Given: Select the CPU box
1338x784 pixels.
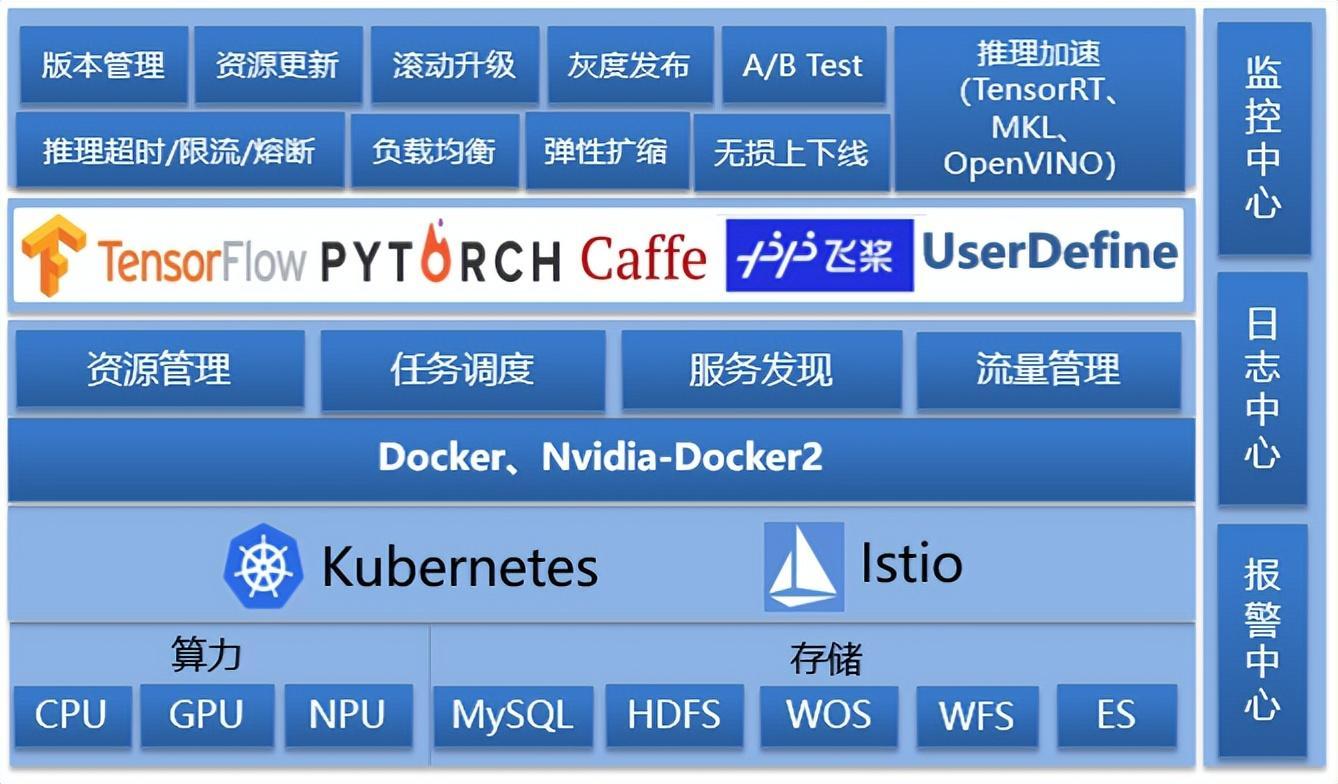Looking at the screenshot, I should pos(72,715).
